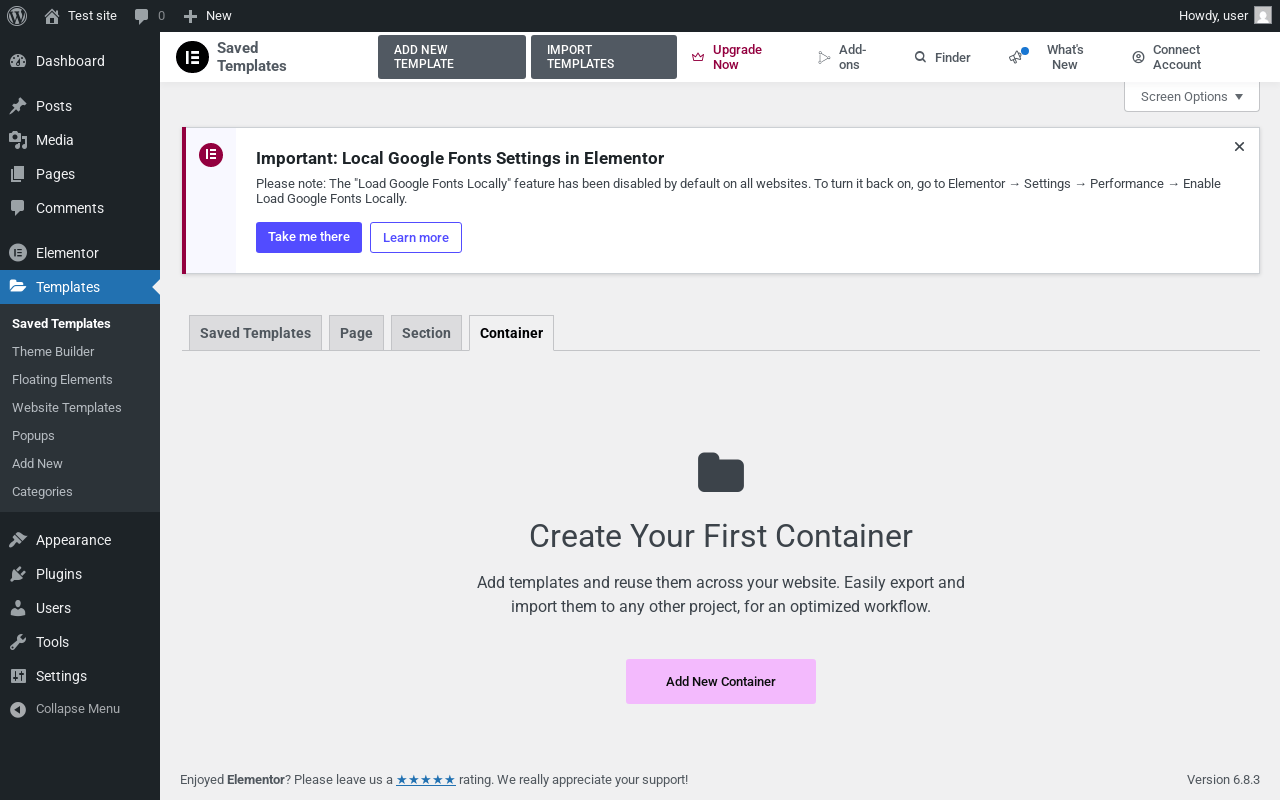The image size is (1280, 800).
Task: Open What's New megaphone icon
Action: point(1017,57)
